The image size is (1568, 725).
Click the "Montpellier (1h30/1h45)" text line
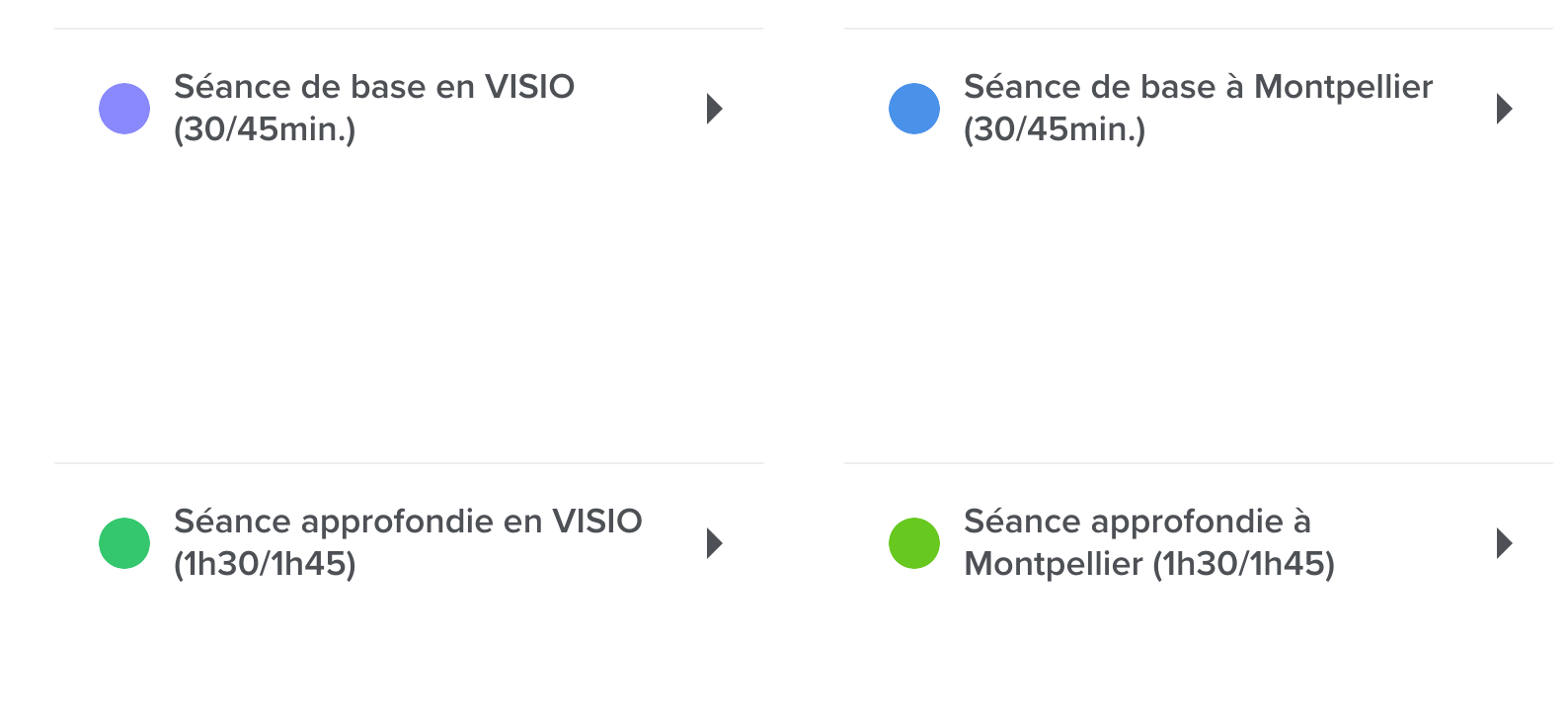[1149, 564]
